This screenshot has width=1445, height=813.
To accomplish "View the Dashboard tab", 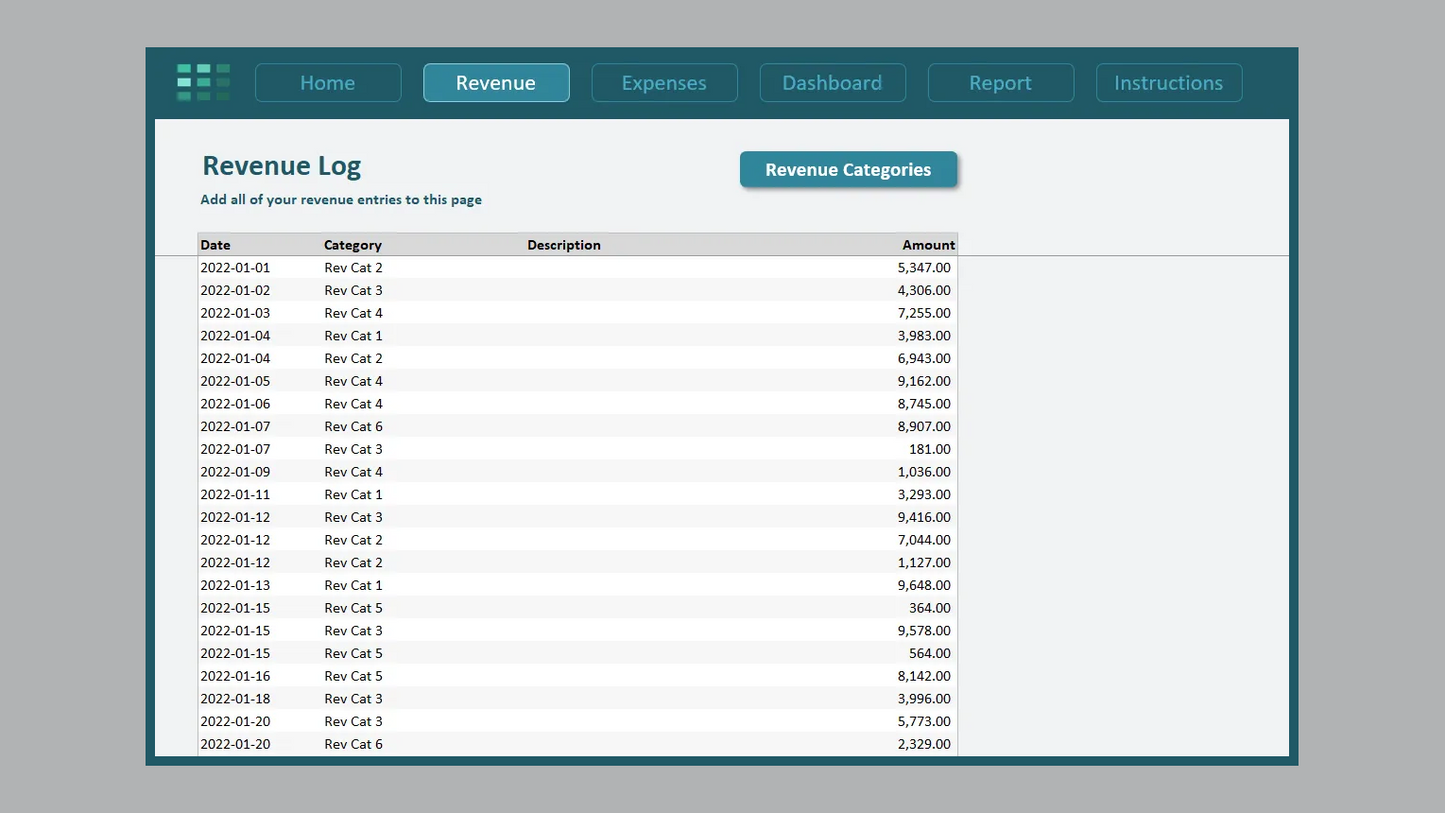I will [832, 83].
